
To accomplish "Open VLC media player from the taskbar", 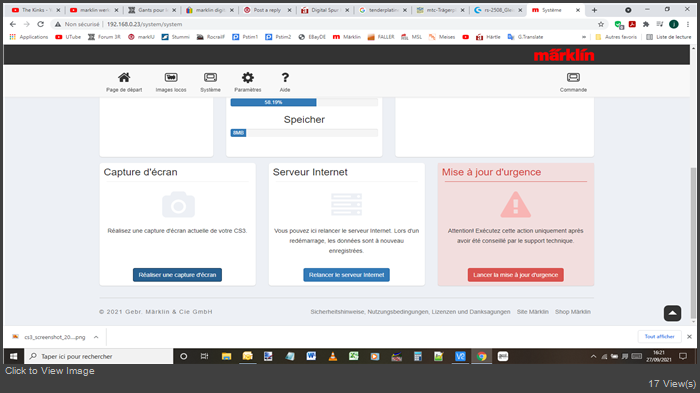I will click(333, 356).
